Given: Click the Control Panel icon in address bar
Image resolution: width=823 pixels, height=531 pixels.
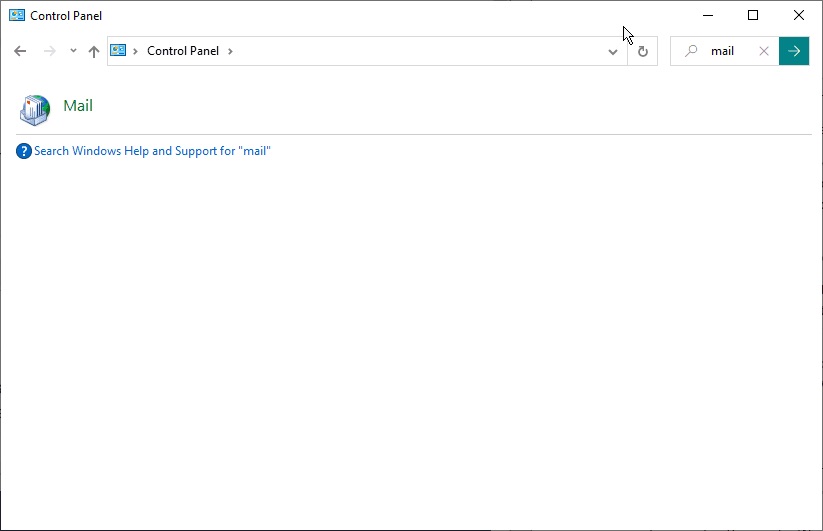Looking at the screenshot, I should tap(119, 51).
